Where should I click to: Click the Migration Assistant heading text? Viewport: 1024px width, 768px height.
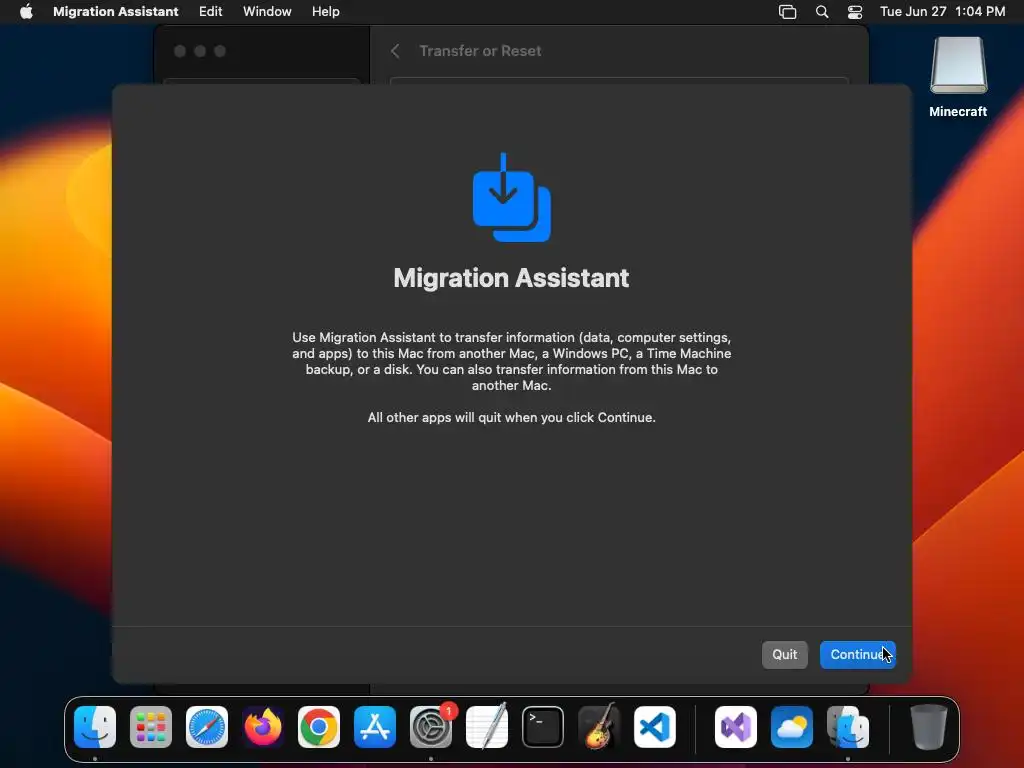coord(511,278)
